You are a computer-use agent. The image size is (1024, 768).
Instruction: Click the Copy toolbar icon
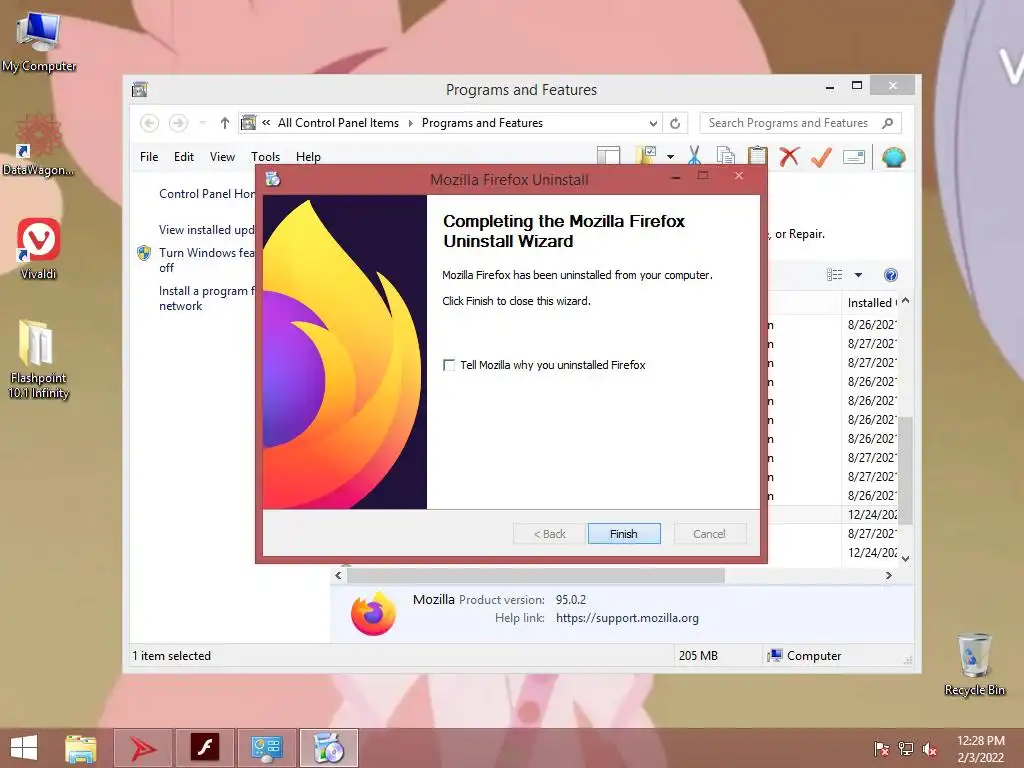tap(726, 156)
